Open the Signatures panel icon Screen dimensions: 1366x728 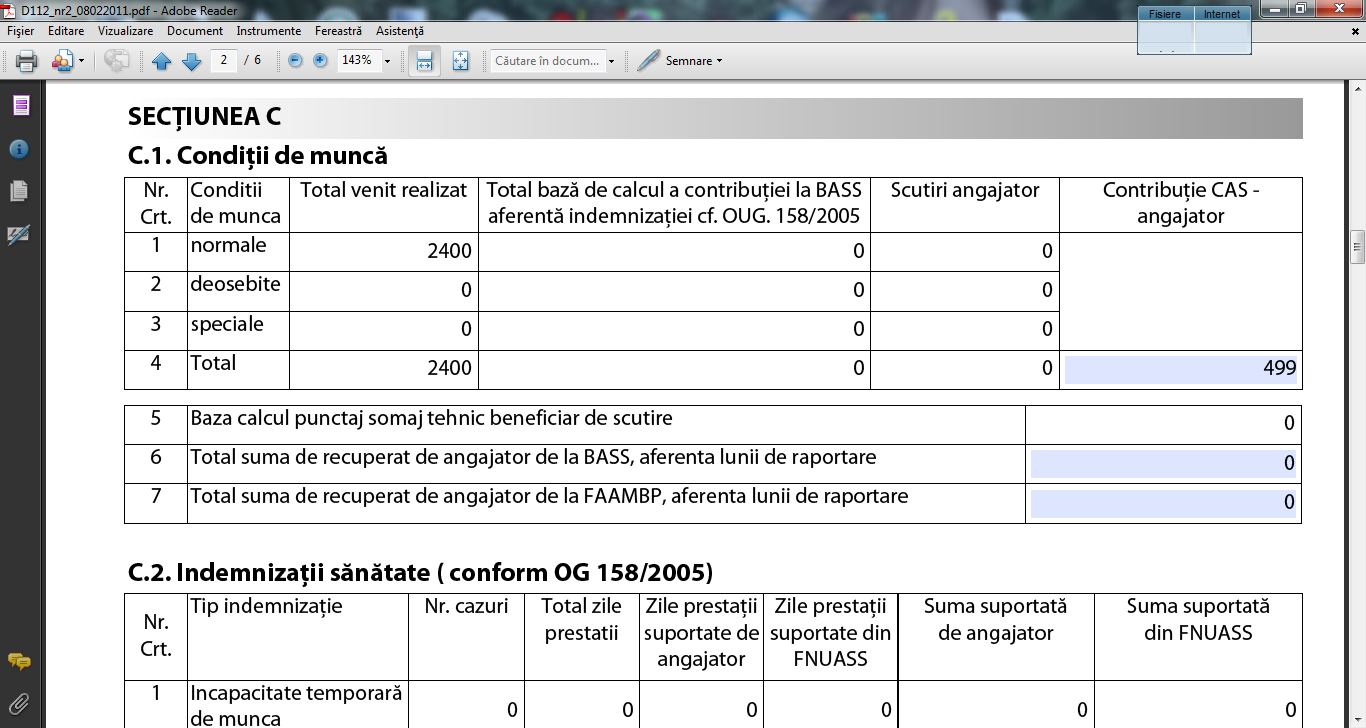(19, 234)
